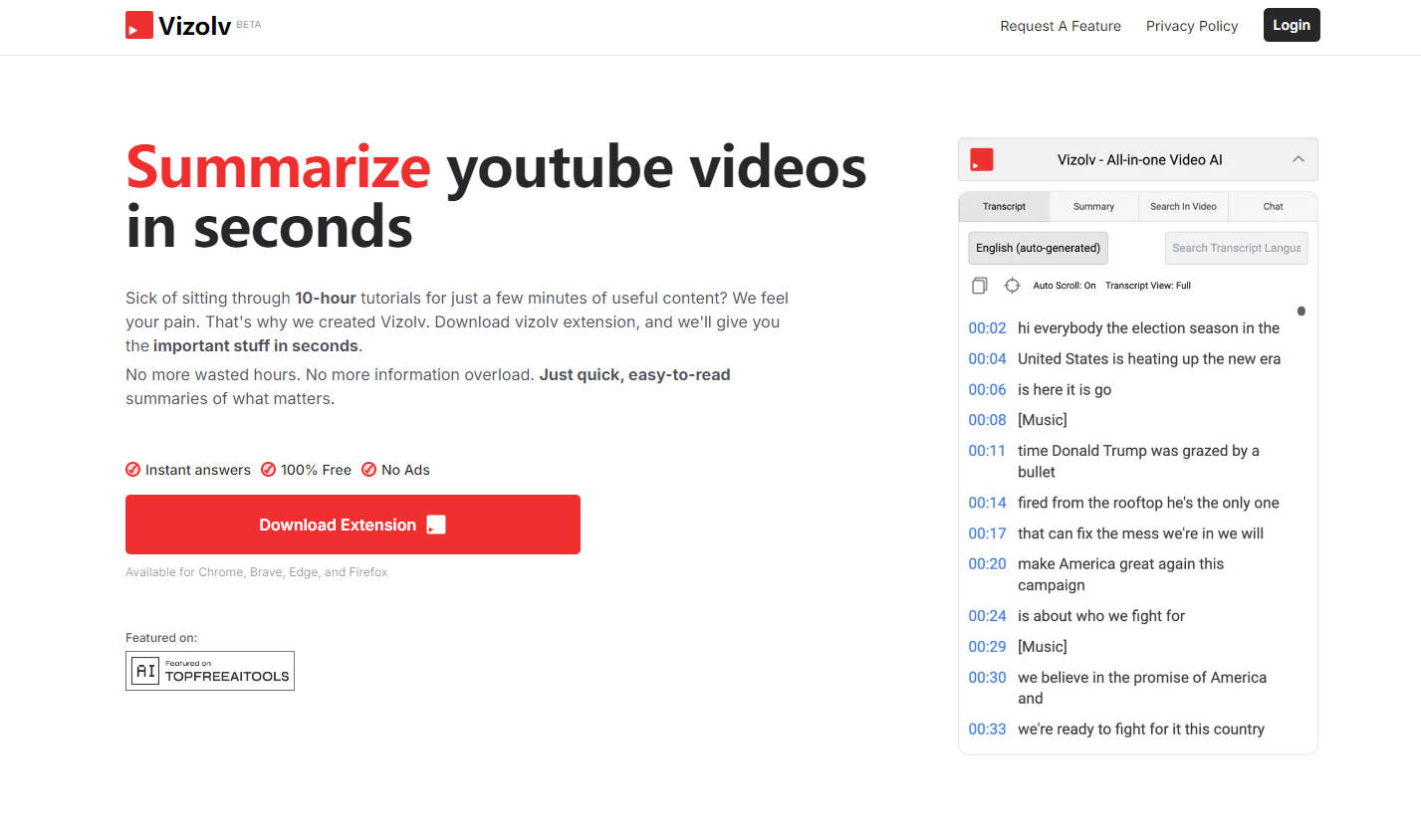Toggle Transcript View: Full mode
1421x840 pixels.
[x=1147, y=286]
